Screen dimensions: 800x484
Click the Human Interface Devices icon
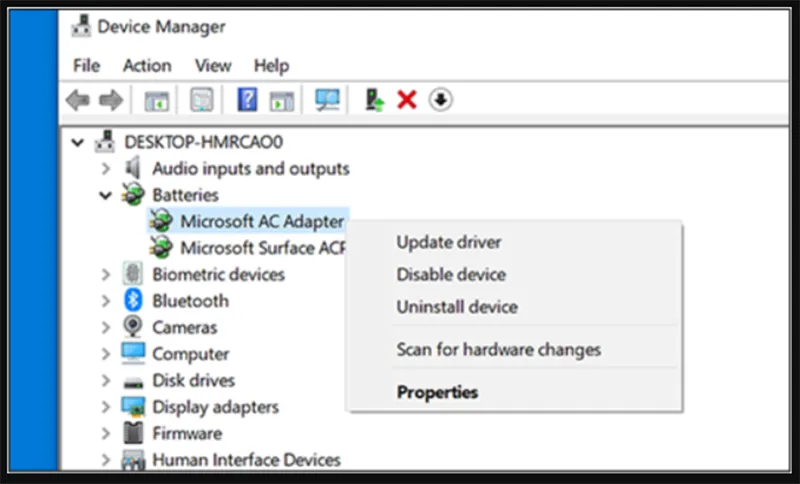(133, 460)
